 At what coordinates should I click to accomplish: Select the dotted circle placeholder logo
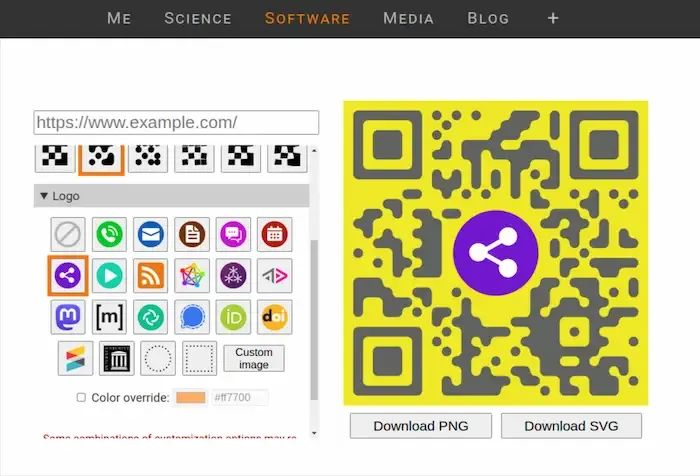[x=158, y=358]
